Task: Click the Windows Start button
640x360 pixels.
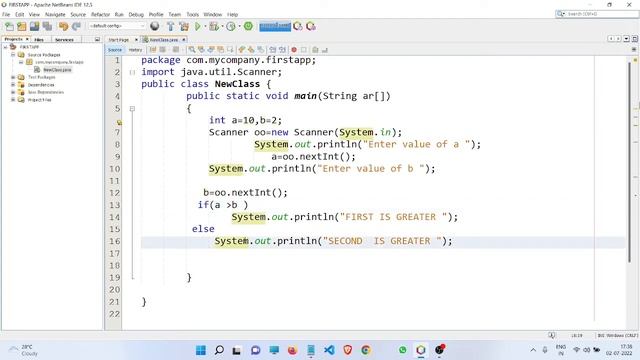Action: [201, 350]
